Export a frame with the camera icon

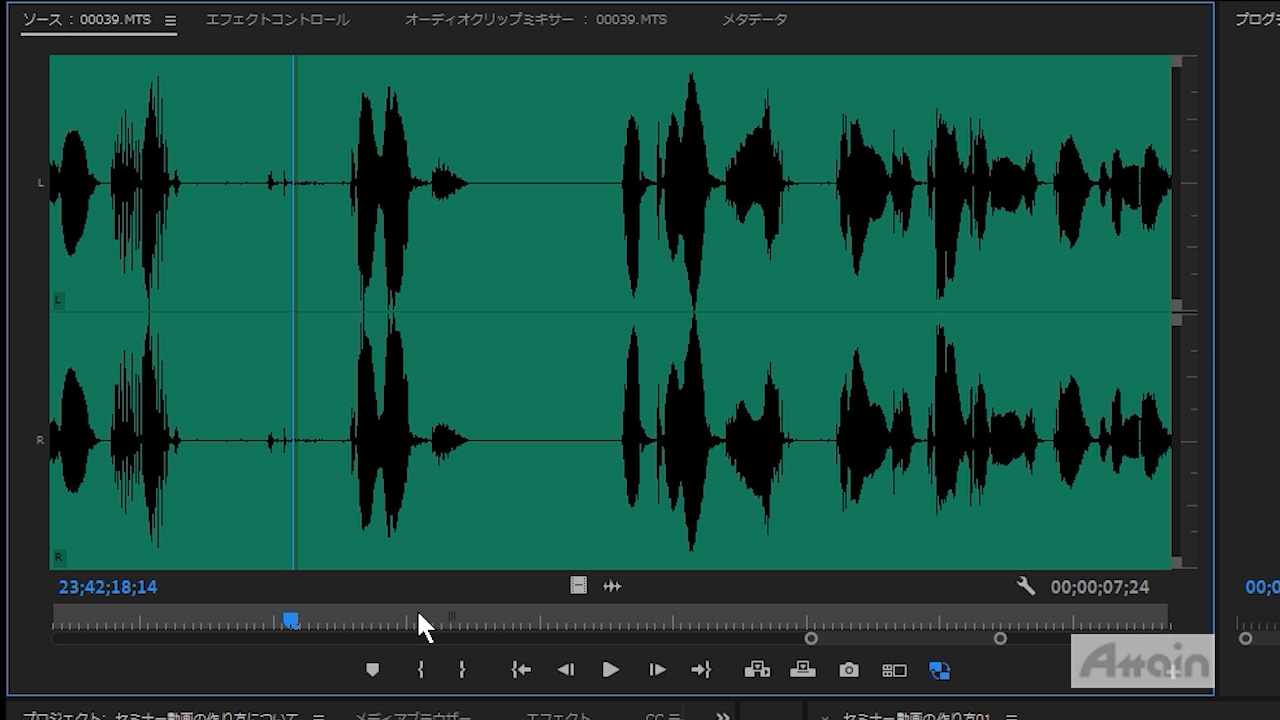(x=849, y=670)
